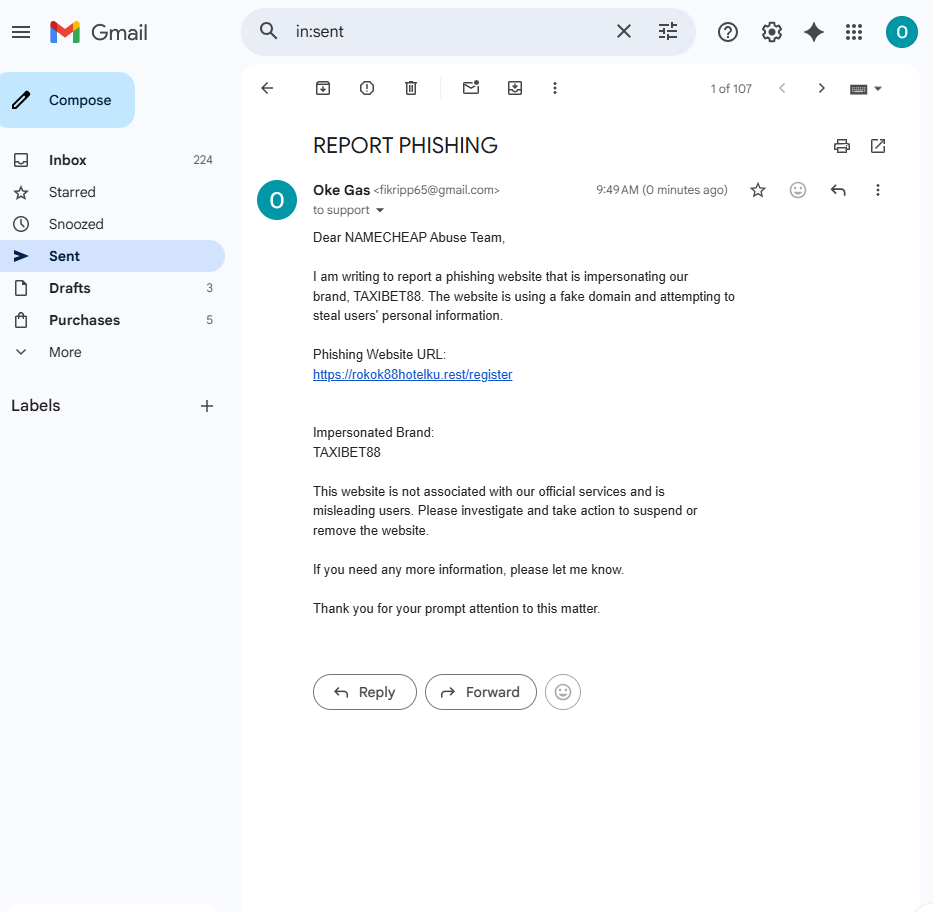Open email in new window icon
This screenshot has width=933, height=912.
coord(878,146)
